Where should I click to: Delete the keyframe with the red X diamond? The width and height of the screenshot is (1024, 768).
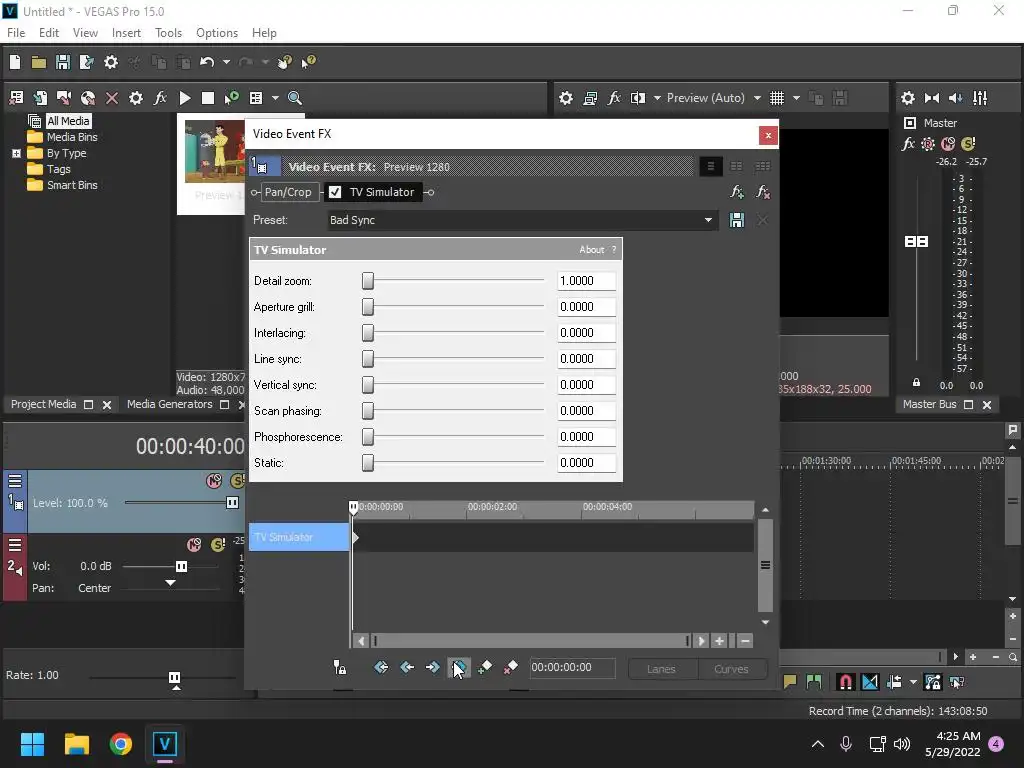point(511,667)
